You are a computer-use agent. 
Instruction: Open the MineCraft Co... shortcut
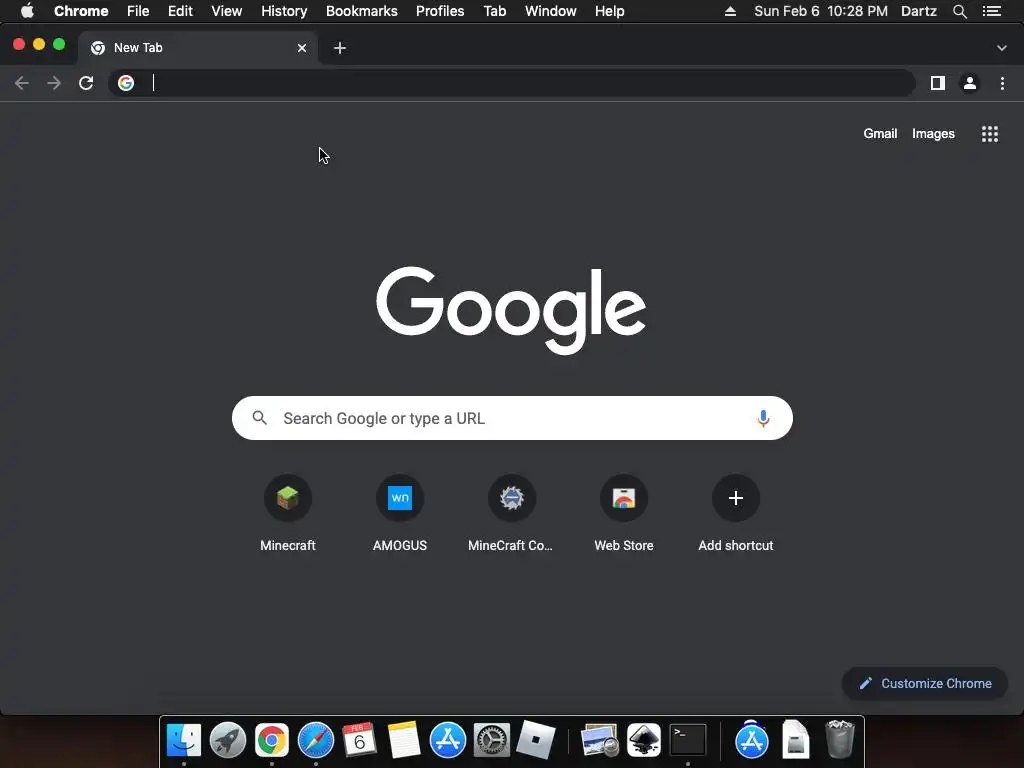511,514
